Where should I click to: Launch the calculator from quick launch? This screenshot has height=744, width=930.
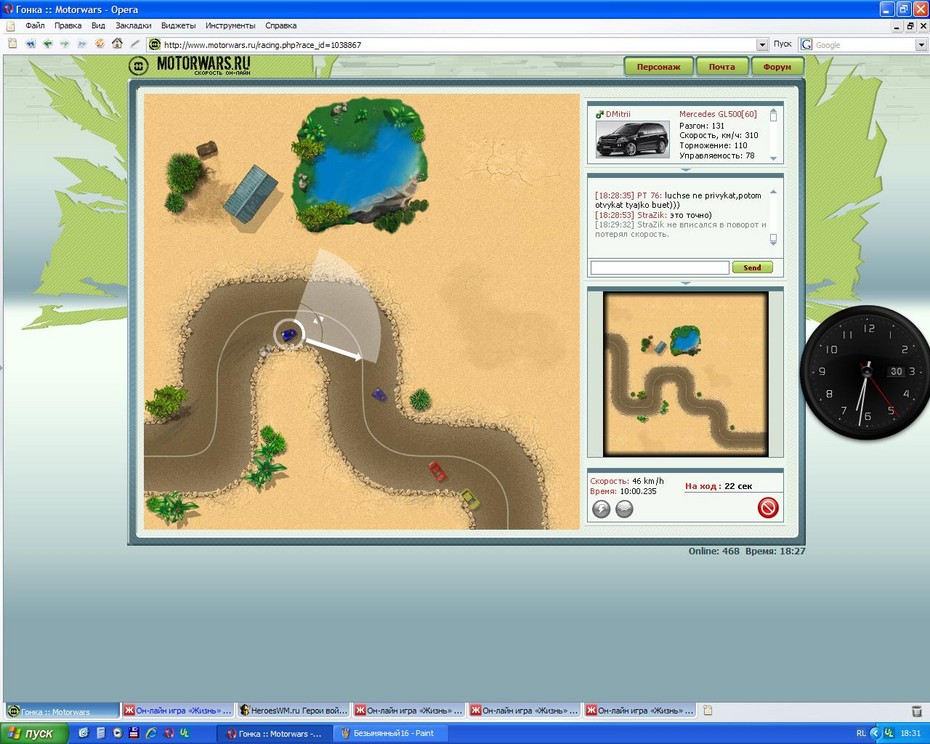pyautogui.click(x=101, y=733)
